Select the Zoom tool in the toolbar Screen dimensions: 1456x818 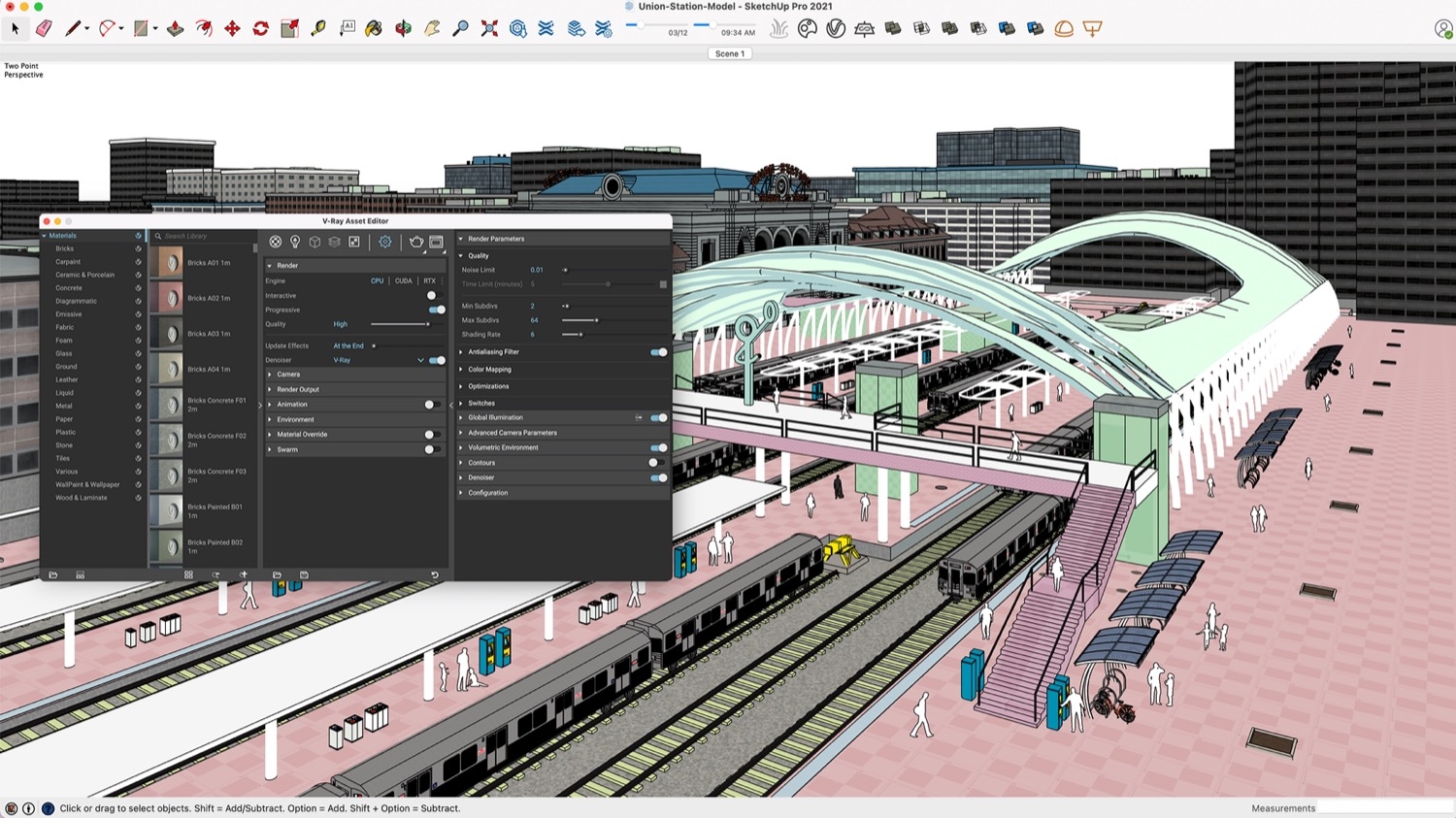coord(459,29)
